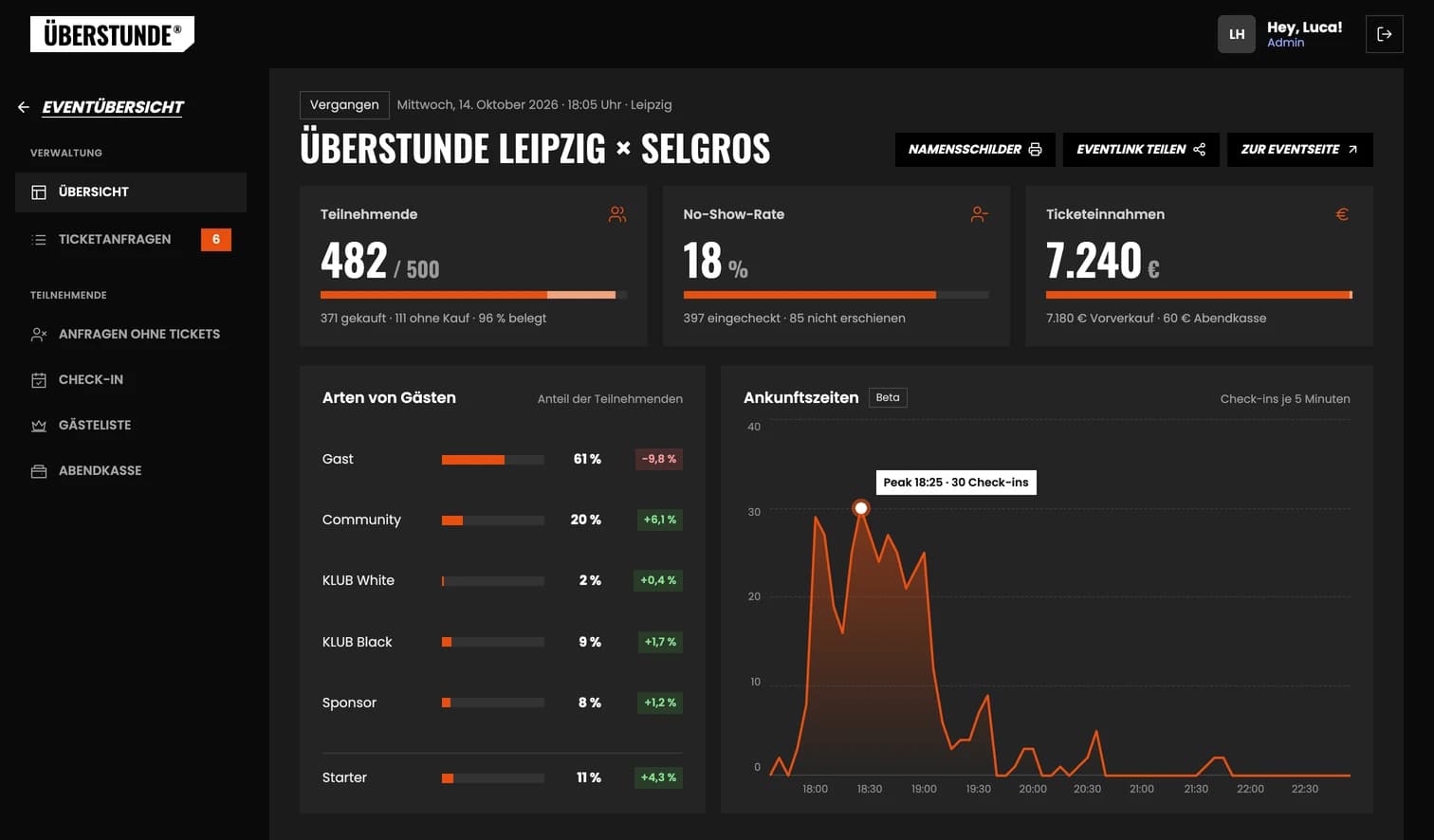Image resolution: width=1434 pixels, height=840 pixels.
Task: Click the Überstunde logo
Action: point(112,34)
